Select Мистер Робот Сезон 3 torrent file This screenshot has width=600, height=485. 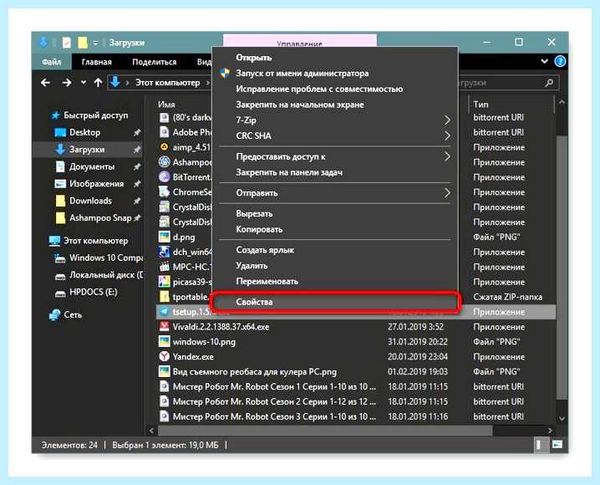click(x=274, y=416)
